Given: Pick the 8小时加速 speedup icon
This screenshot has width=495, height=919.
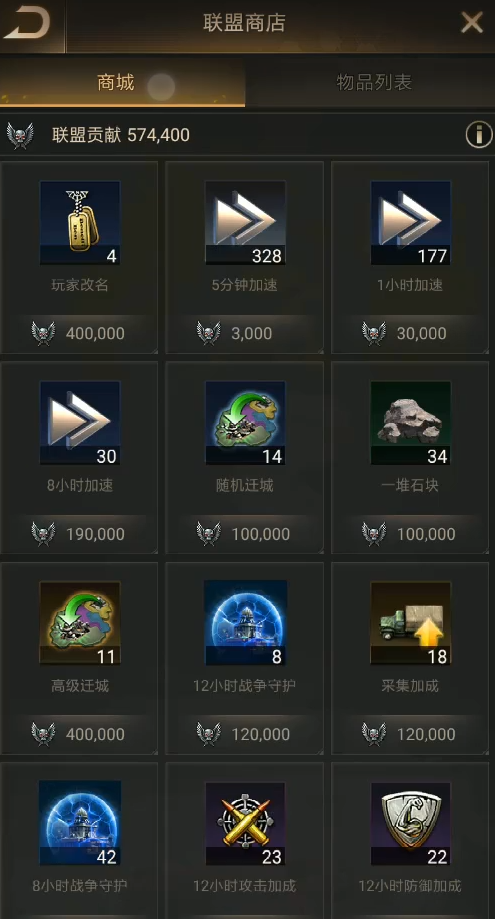Looking at the screenshot, I should (80, 423).
